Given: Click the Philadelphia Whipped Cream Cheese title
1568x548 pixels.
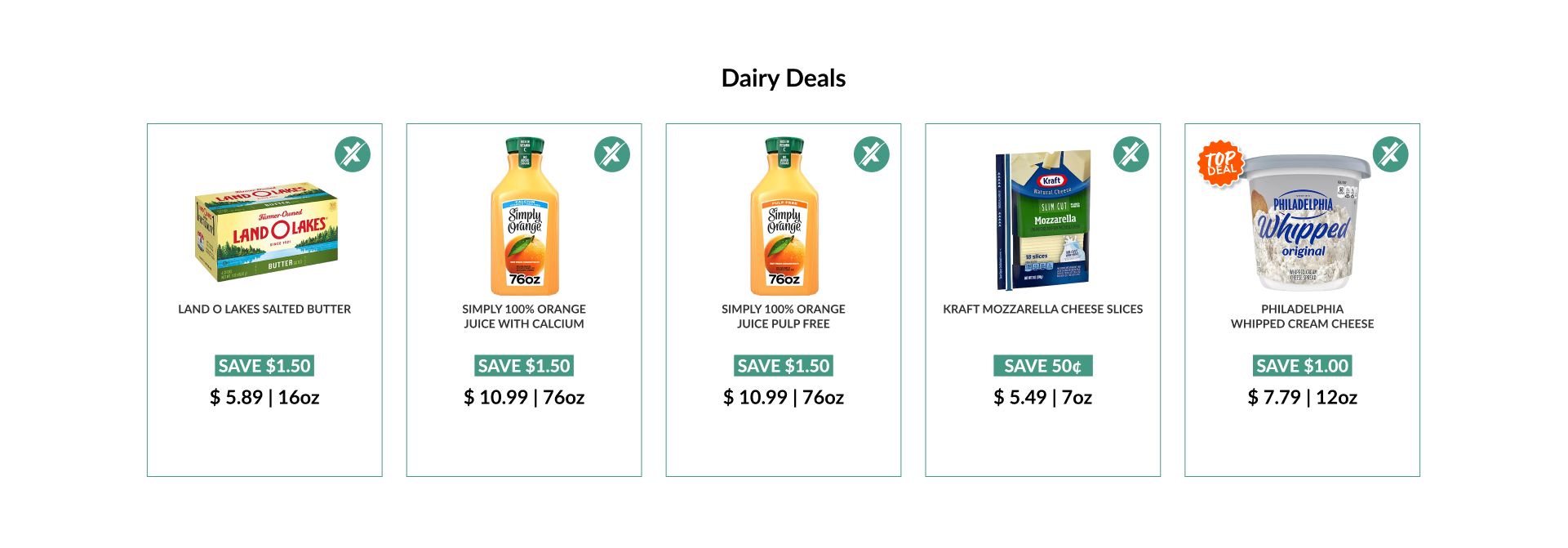Looking at the screenshot, I should [1303, 317].
